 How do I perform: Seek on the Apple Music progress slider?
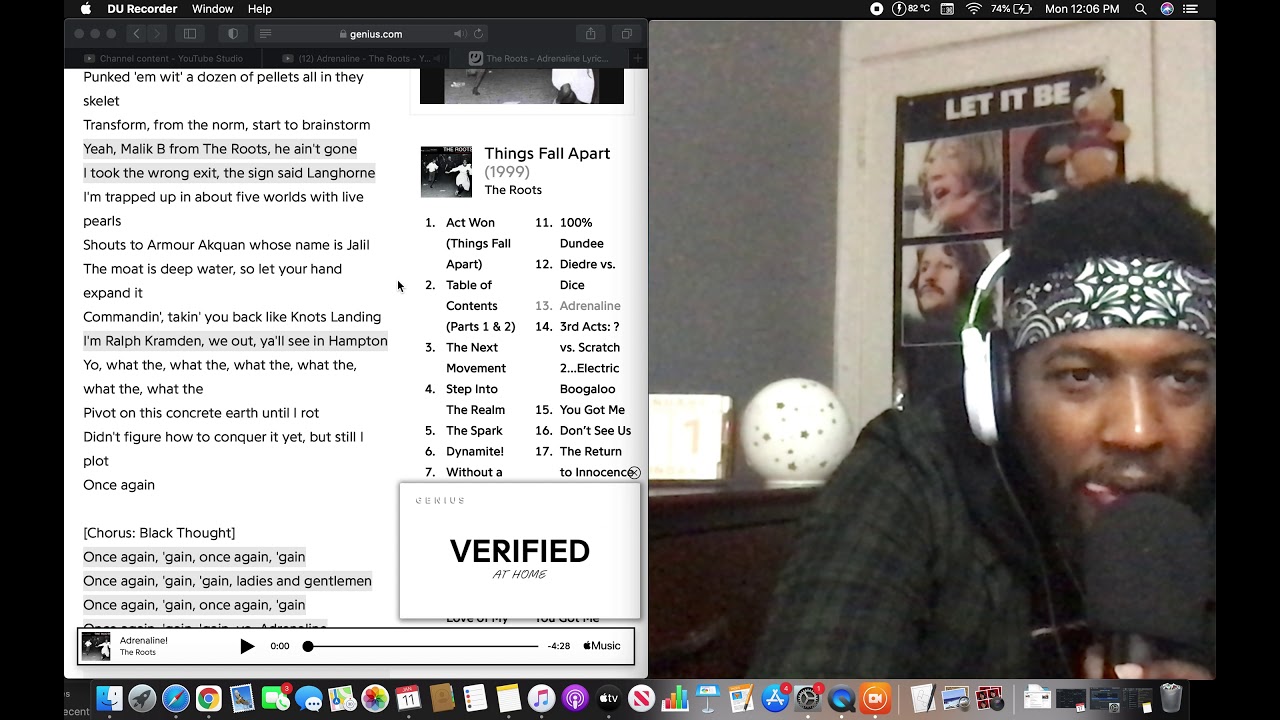tap(424, 646)
